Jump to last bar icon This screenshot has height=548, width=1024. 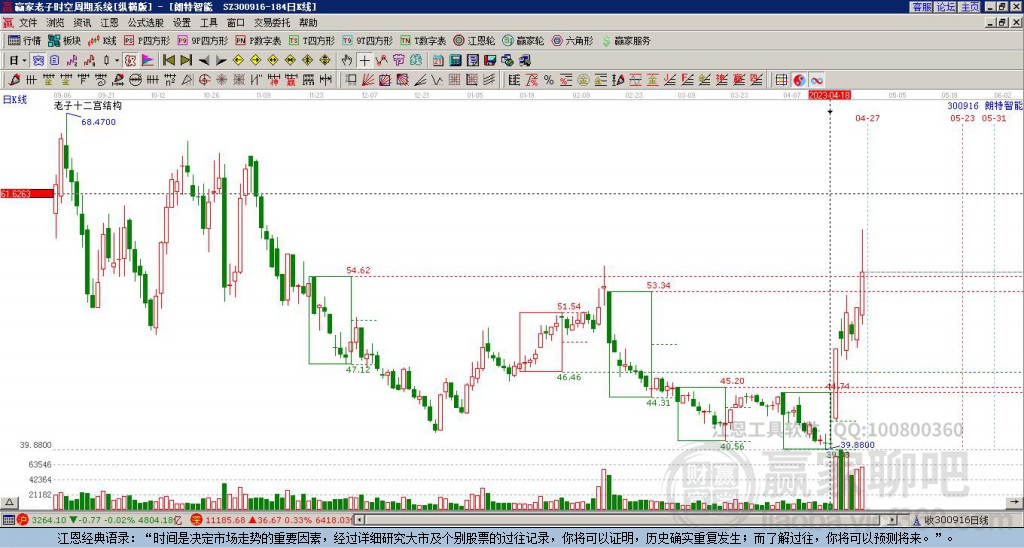(186, 60)
